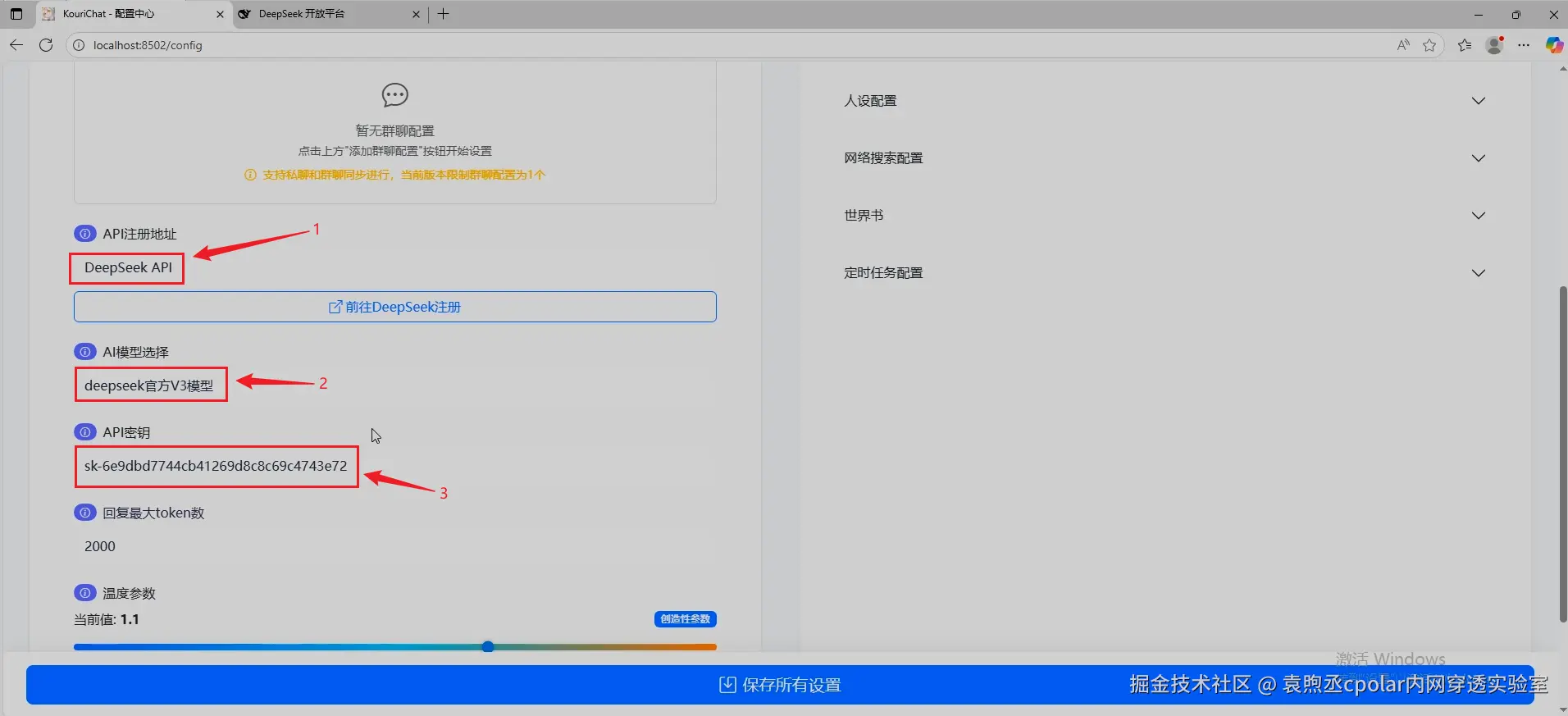Open the tab actions menu icon
This screenshot has height=716, width=1568.
(x=16, y=14)
